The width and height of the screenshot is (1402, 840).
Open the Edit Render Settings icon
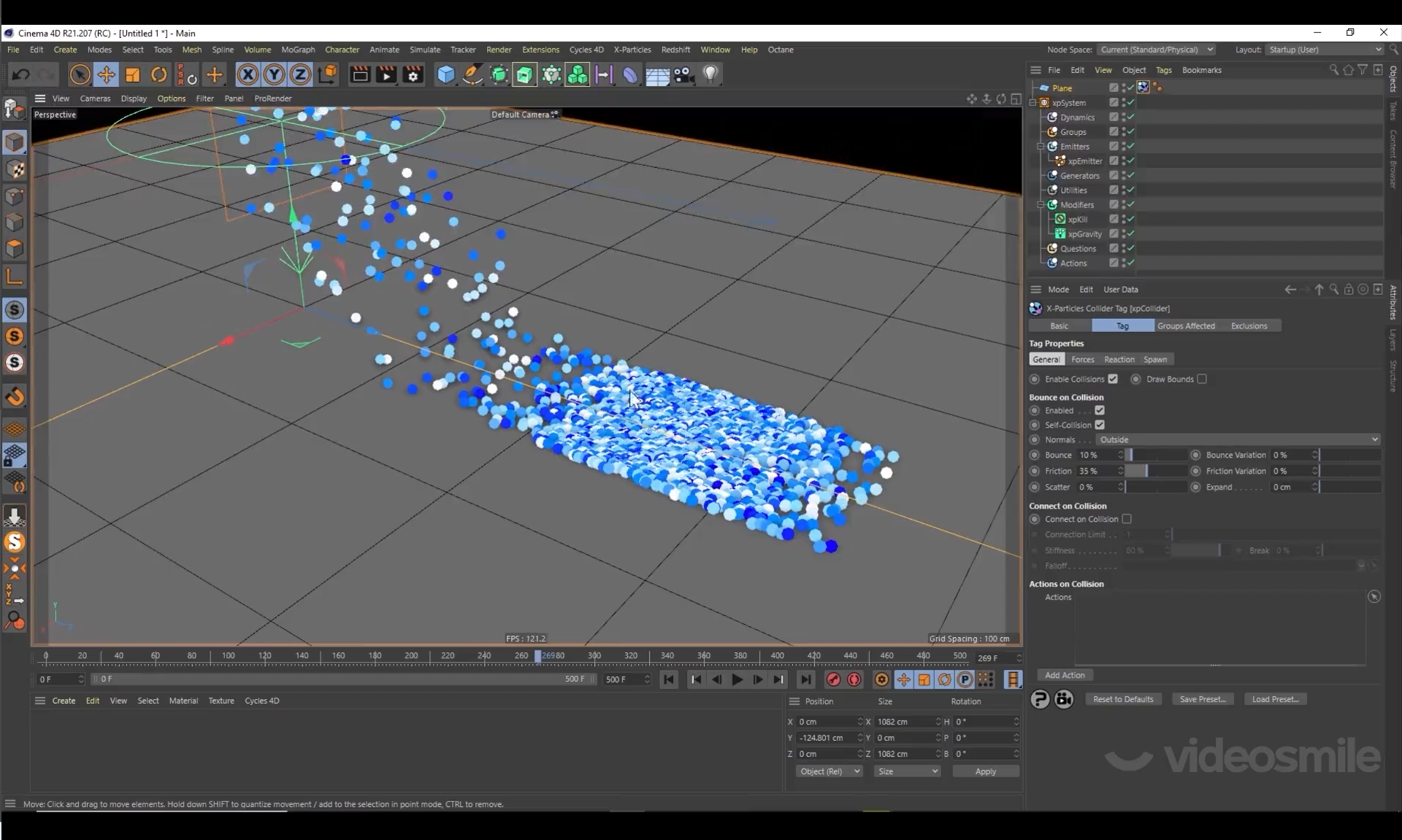(x=413, y=74)
